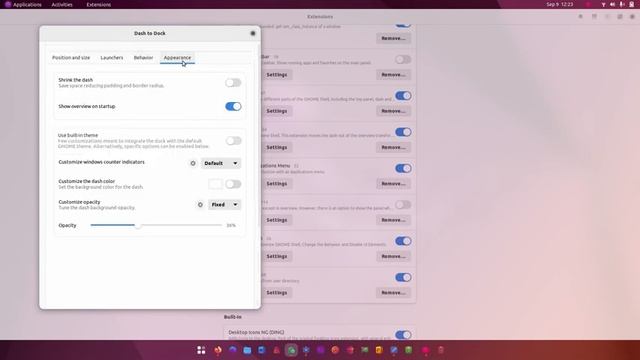Open the network indicator in the top bar

tap(603, 4)
